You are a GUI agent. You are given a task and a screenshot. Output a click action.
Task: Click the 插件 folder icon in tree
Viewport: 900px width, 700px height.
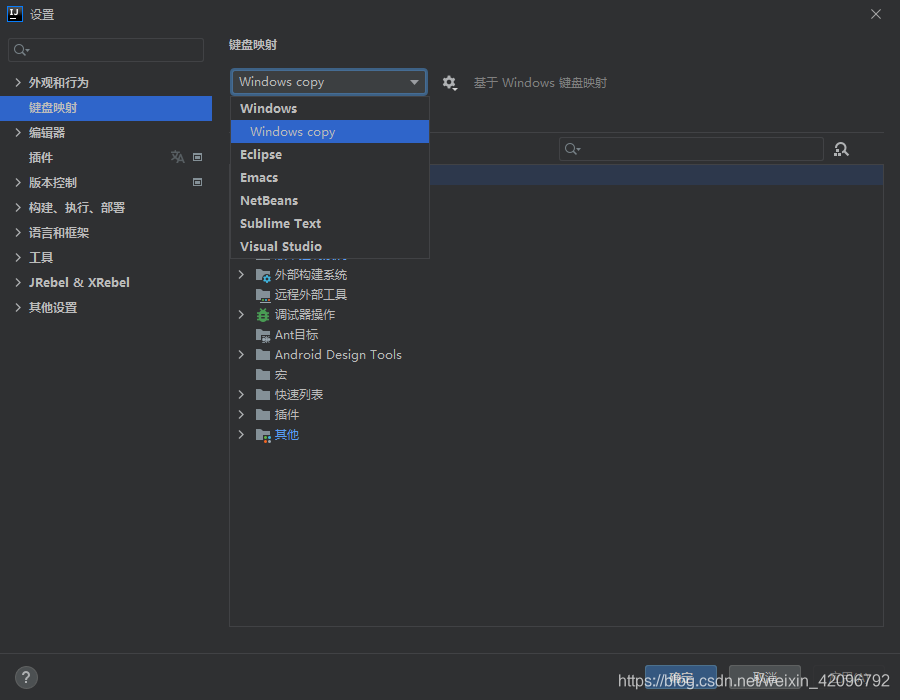point(263,415)
